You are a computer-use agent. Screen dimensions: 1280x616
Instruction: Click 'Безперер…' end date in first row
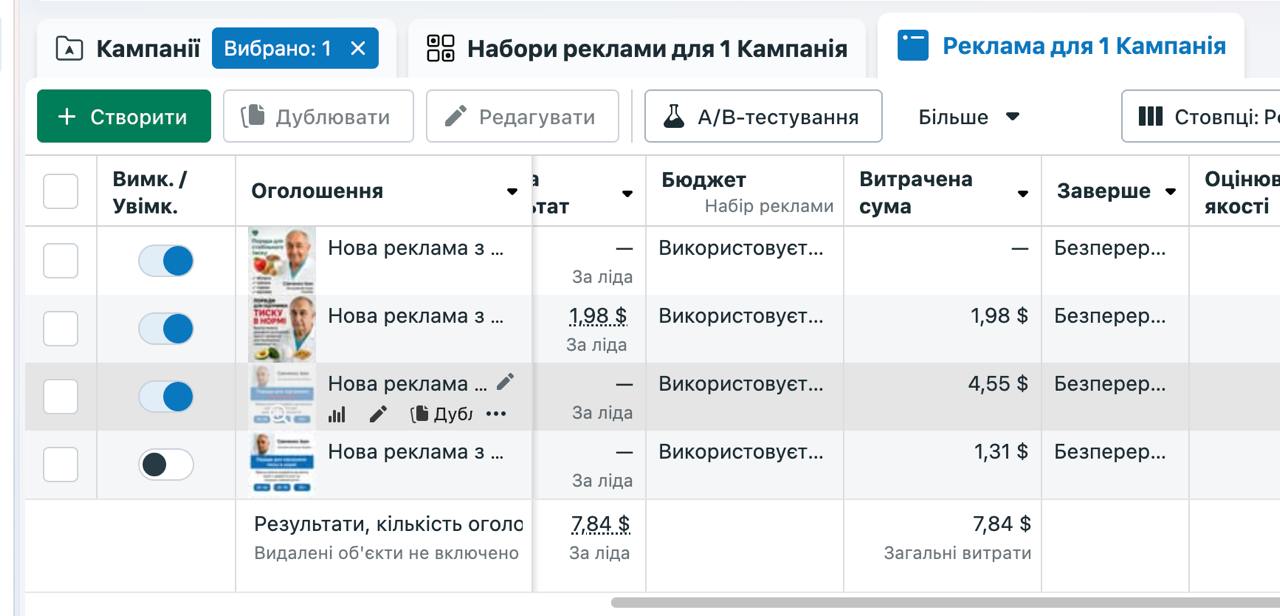[1110, 248]
